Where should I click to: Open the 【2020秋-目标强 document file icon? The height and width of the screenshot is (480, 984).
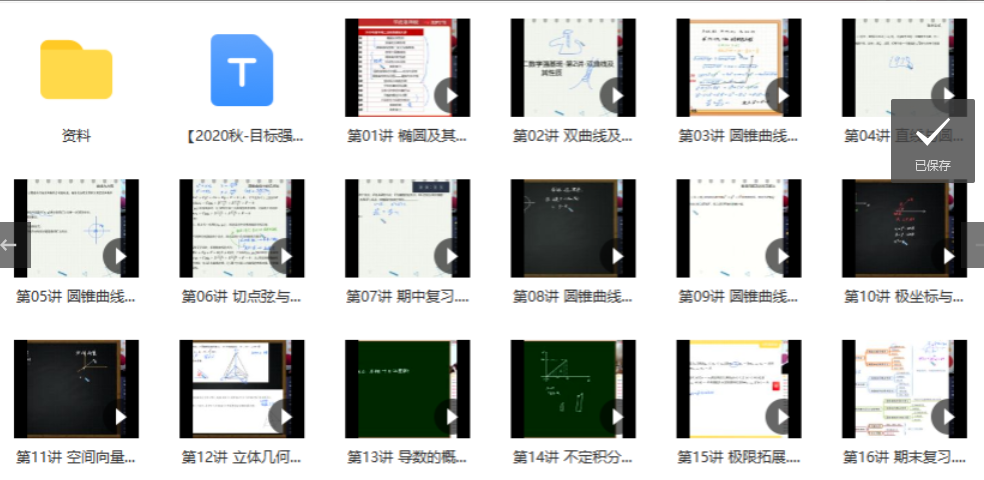241,69
